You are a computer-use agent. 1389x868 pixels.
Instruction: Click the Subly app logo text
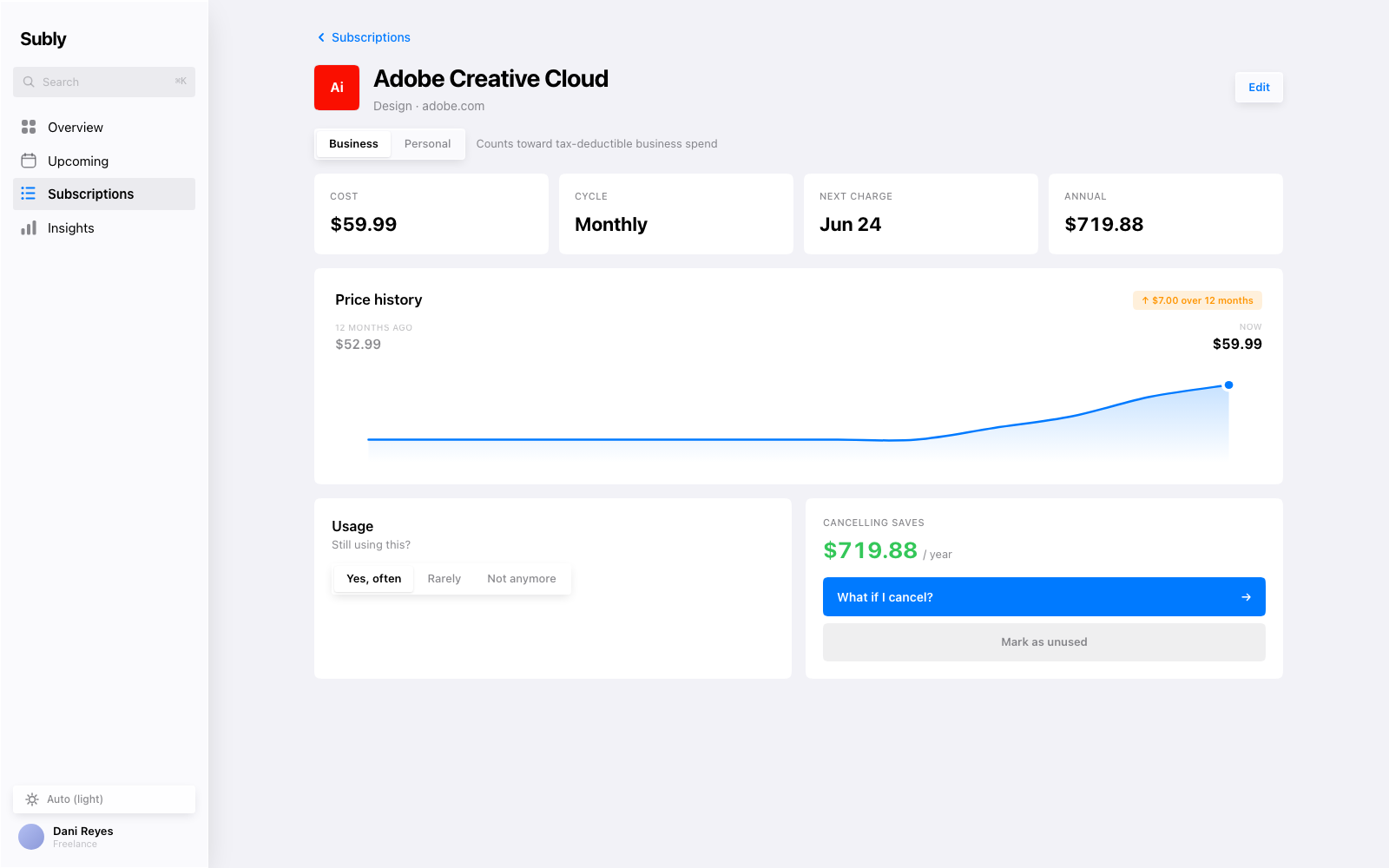(x=43, y=39)
